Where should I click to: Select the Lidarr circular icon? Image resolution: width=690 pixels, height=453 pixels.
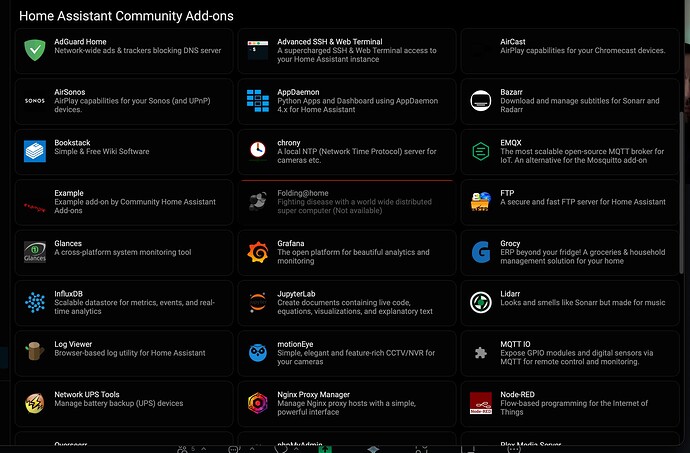(481, 302)
